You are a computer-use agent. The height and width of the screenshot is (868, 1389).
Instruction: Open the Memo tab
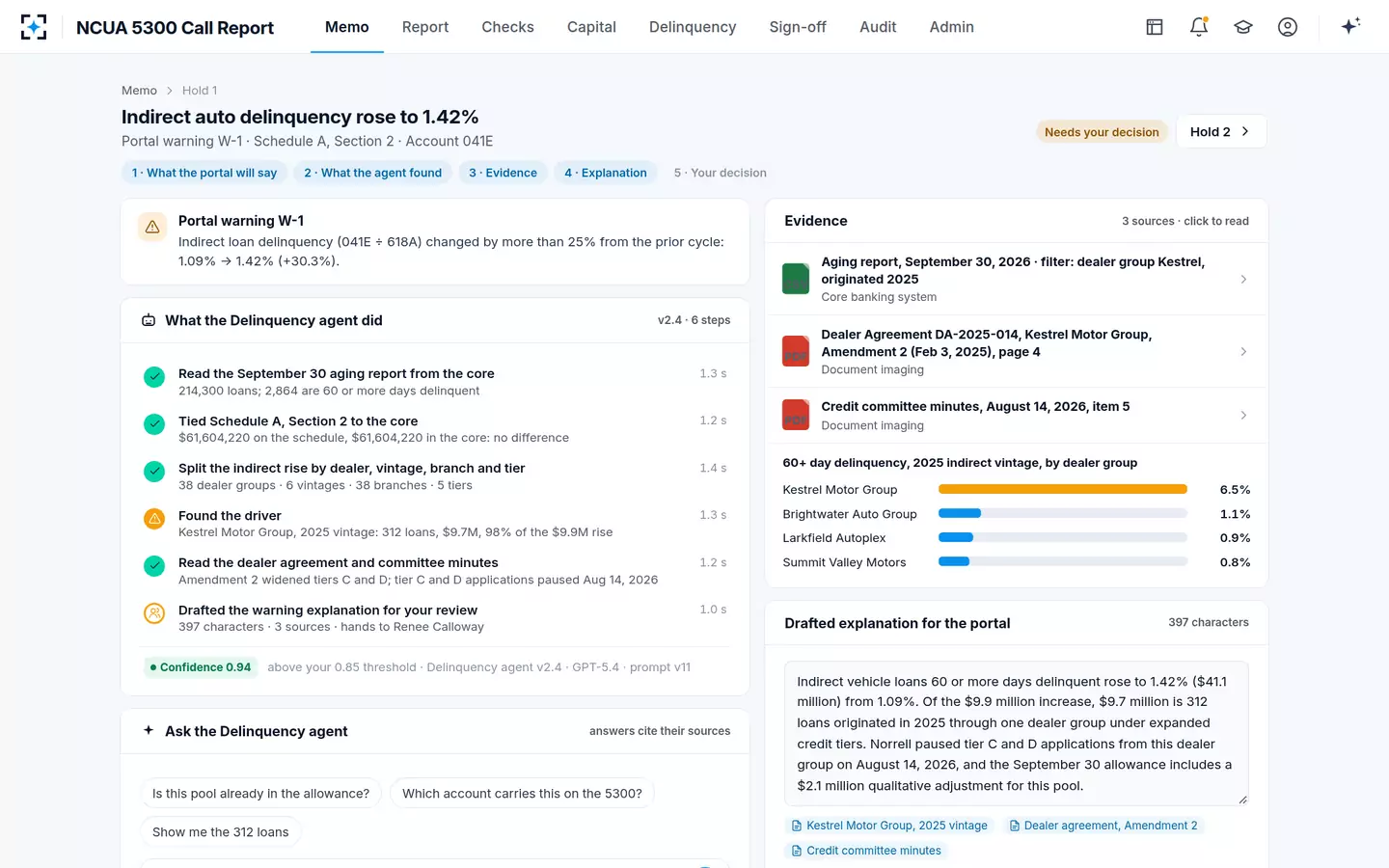[x=347, y=27]
